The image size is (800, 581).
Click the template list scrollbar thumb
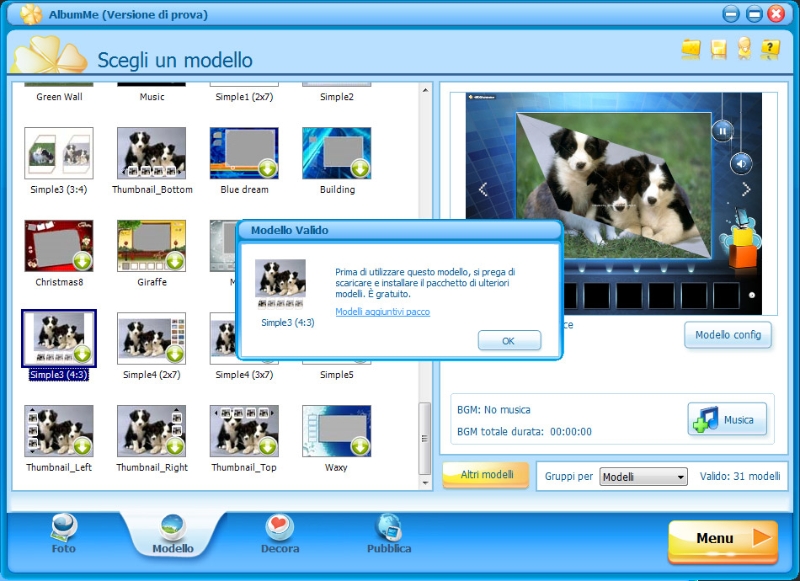(425, 438)
